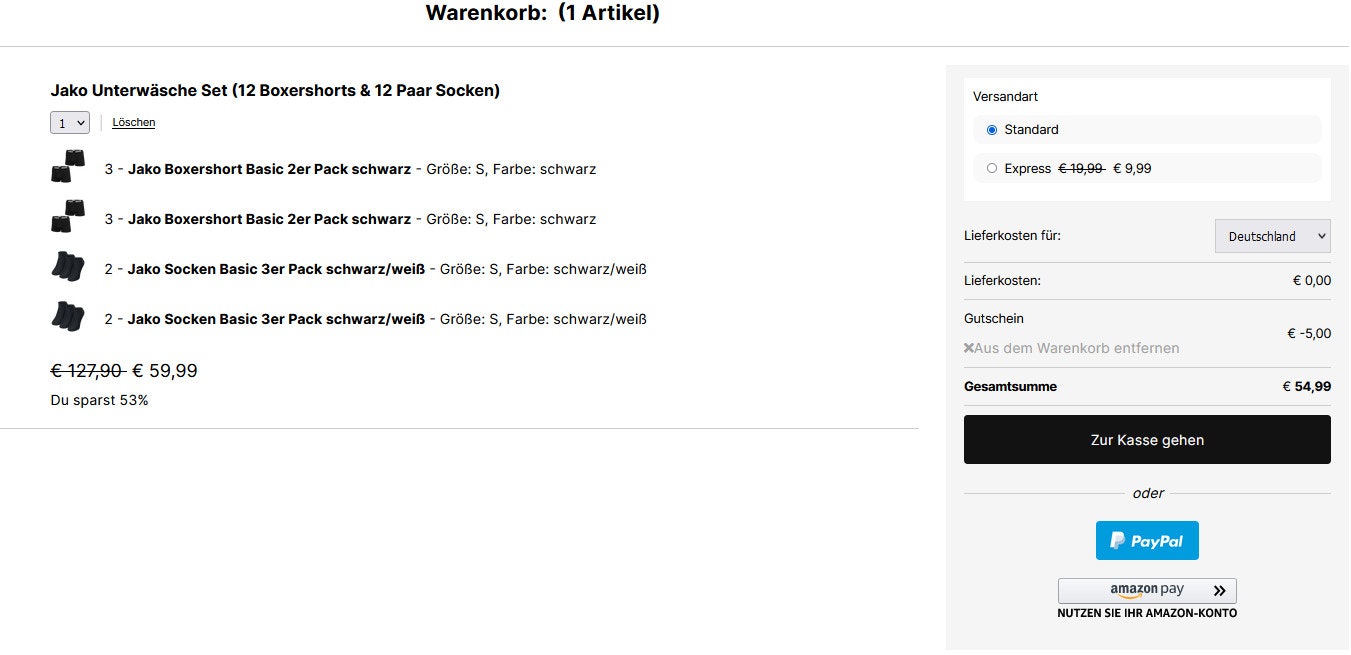The image size is (1351, 655).
Task: Click the Amazon Pay button
Action: [1147, 590]
